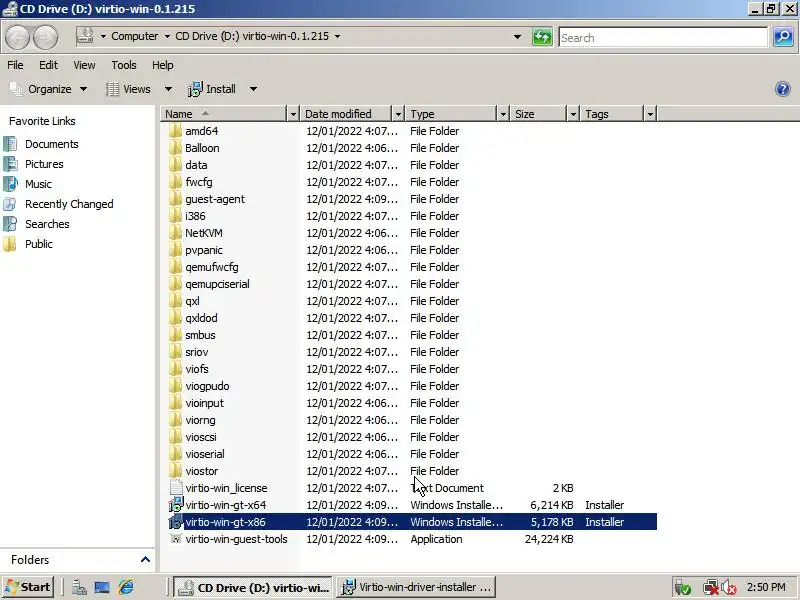Click the virtio-win-gt-x86 installer icon
The width and height of the screenshot is (800, 600).
[x=176, y=522]
